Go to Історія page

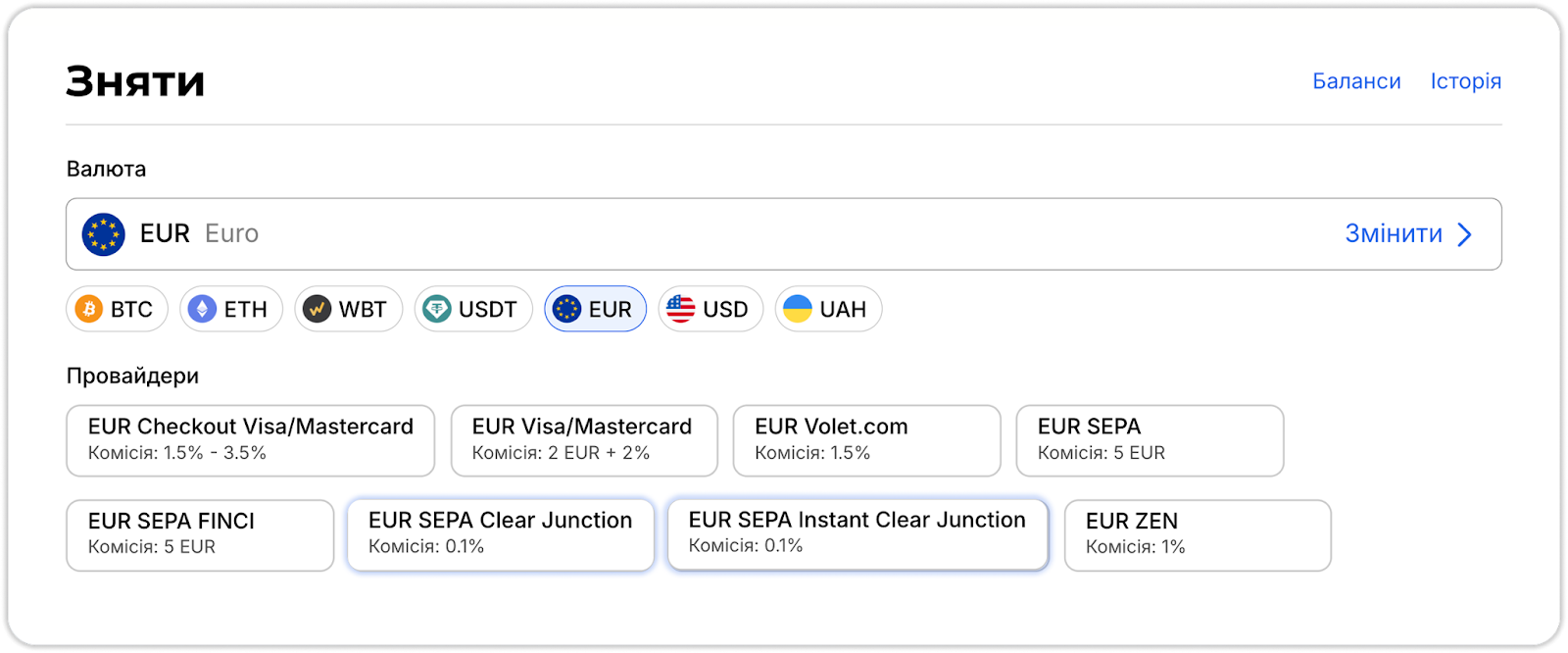[1465, 81]
